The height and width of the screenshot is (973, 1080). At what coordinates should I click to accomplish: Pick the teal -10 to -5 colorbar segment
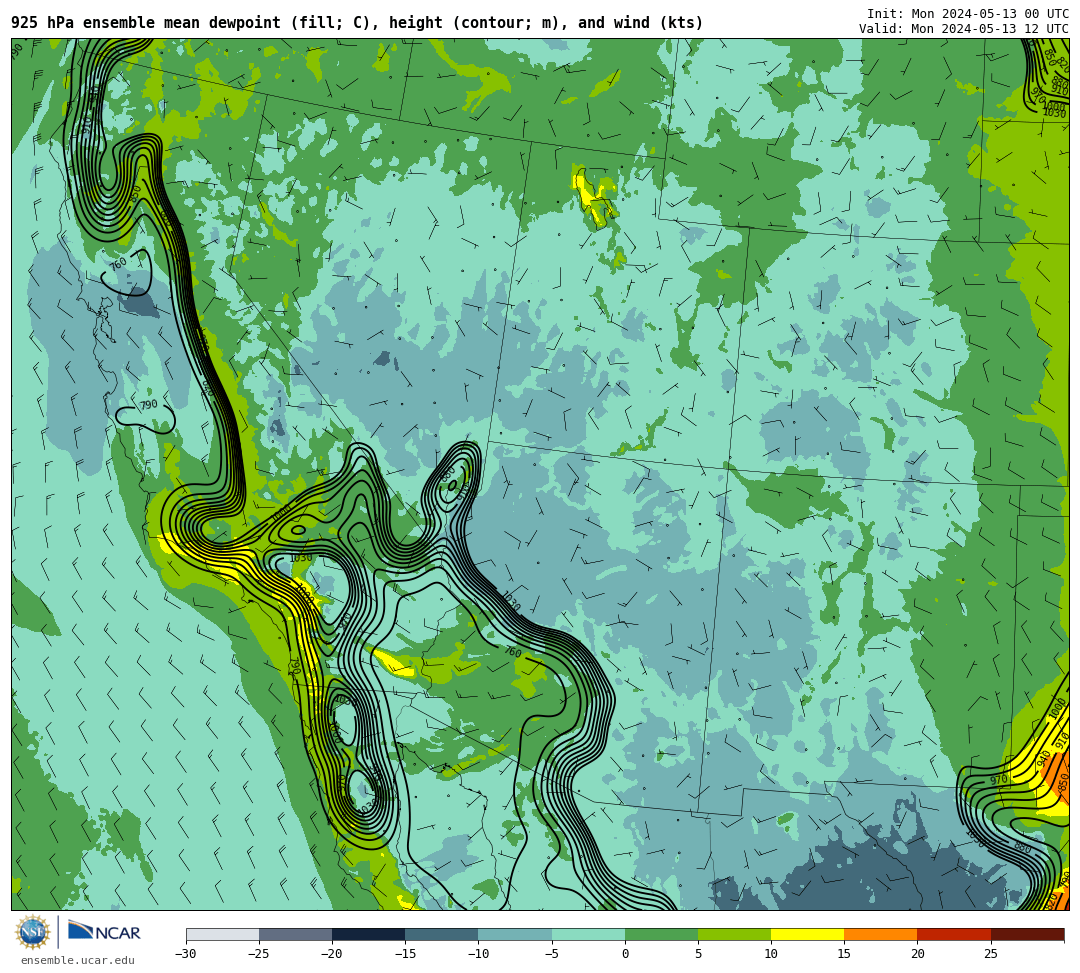click(x=515, y=934)
